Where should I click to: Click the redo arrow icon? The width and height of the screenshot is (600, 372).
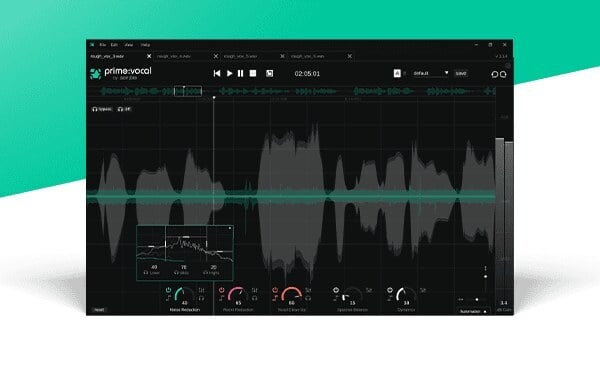point(503,74)
